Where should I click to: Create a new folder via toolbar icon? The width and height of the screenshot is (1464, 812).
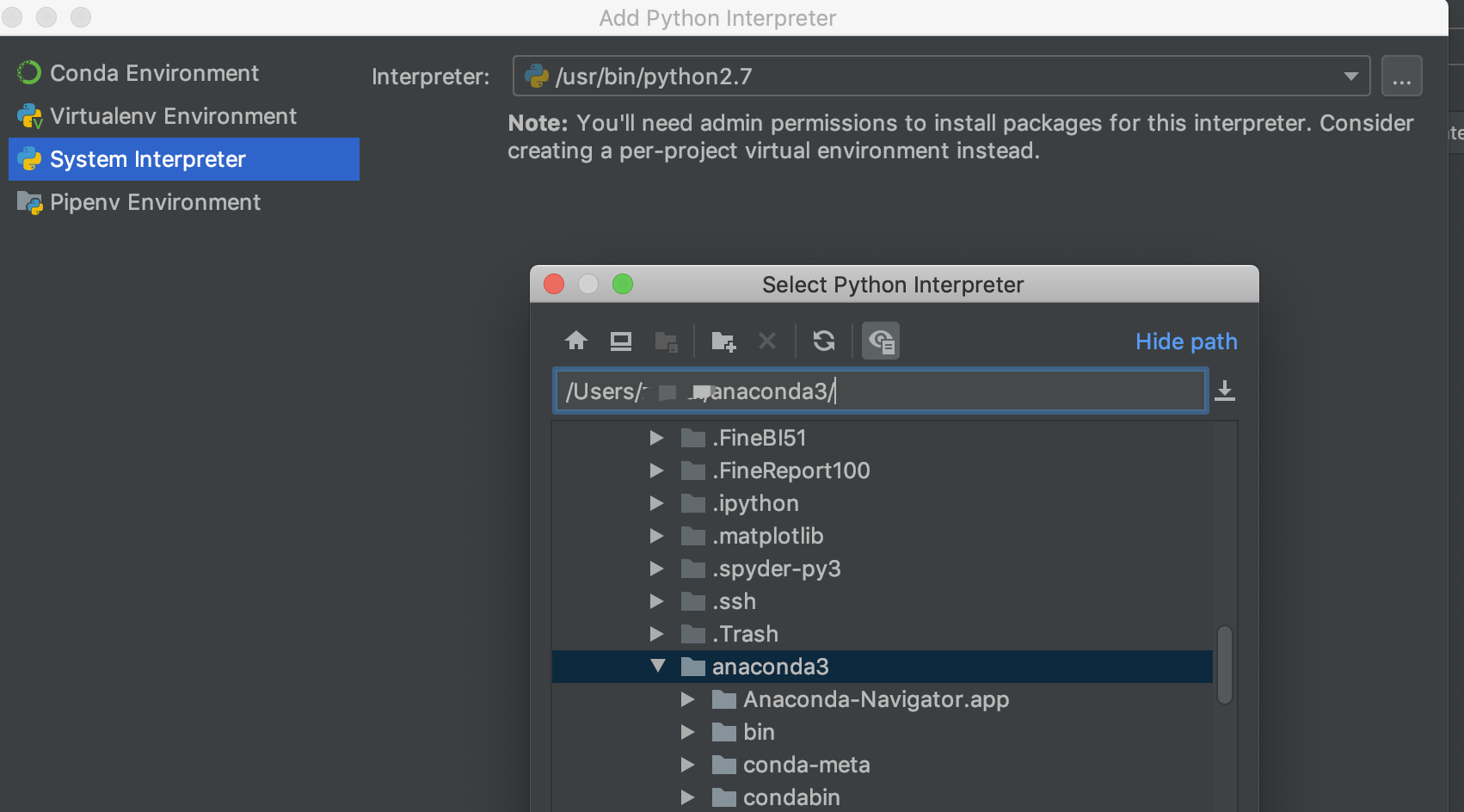pos(723,341)
